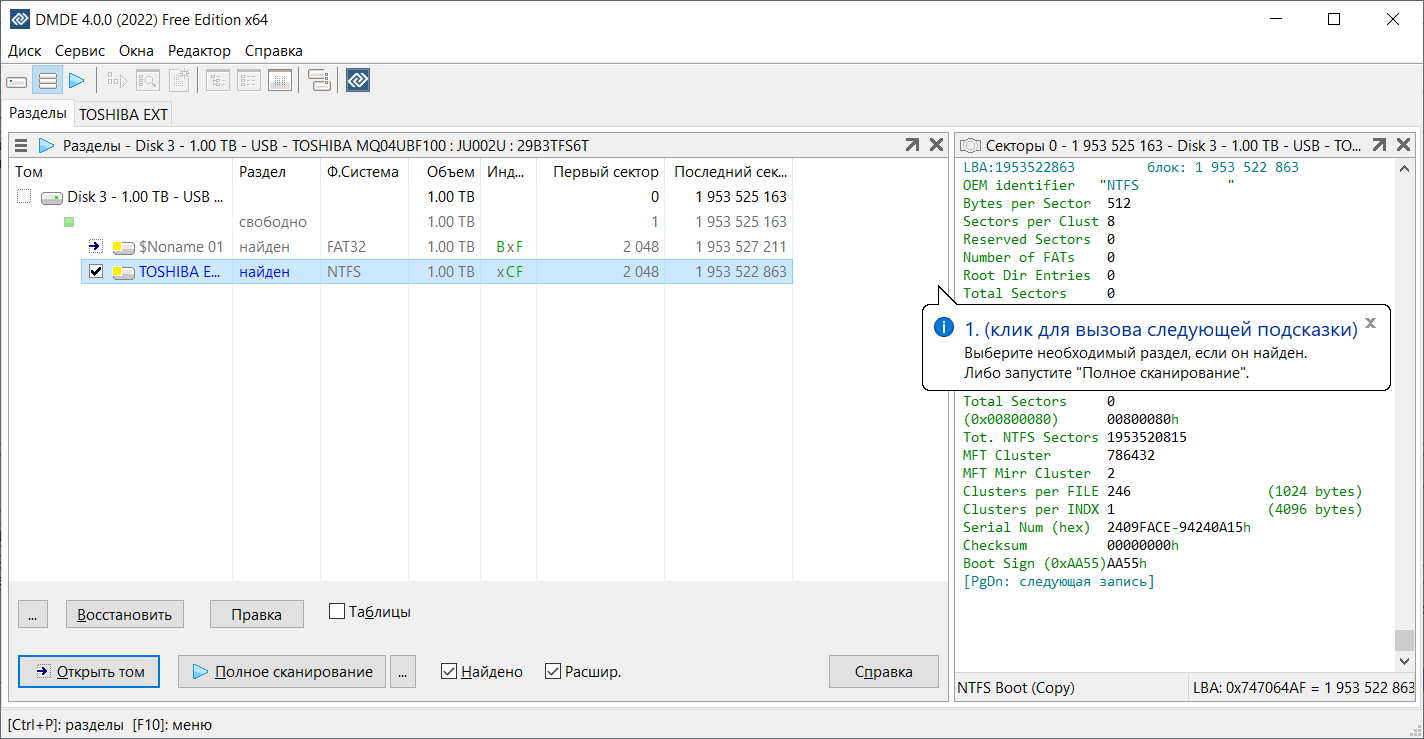Click the stacked disks toolbar icon
Screen dimensions: 1424x739
point(319,80)
